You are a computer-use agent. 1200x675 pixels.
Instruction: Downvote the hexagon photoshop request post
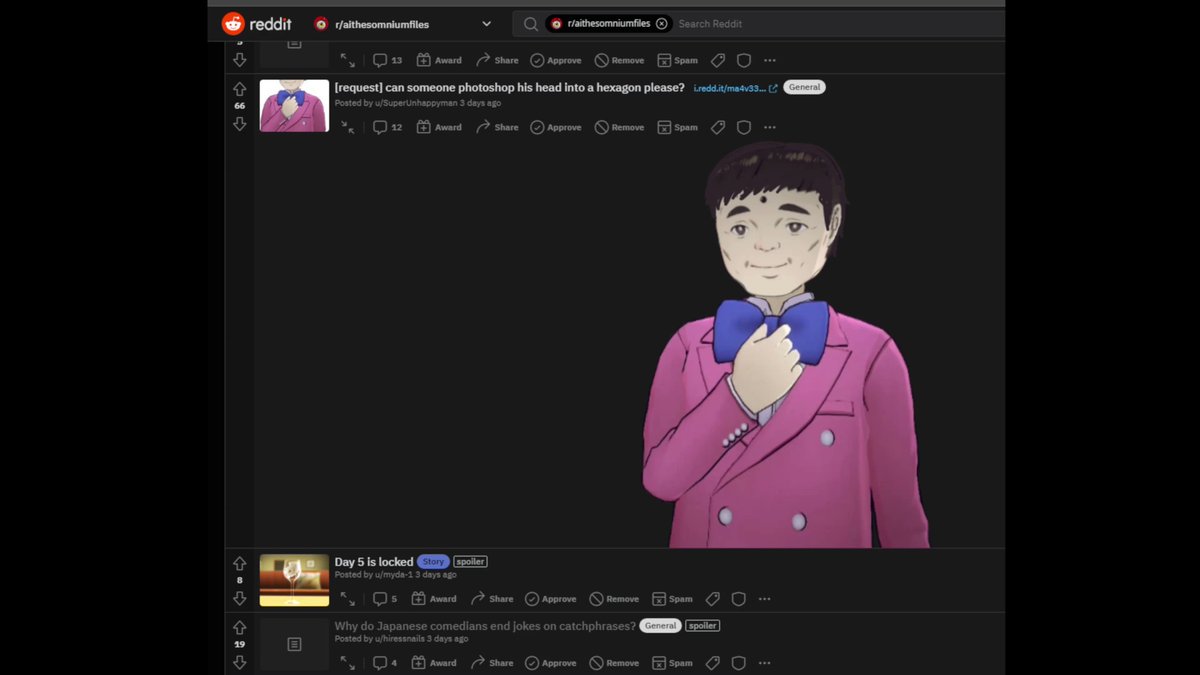click(239, 124)
